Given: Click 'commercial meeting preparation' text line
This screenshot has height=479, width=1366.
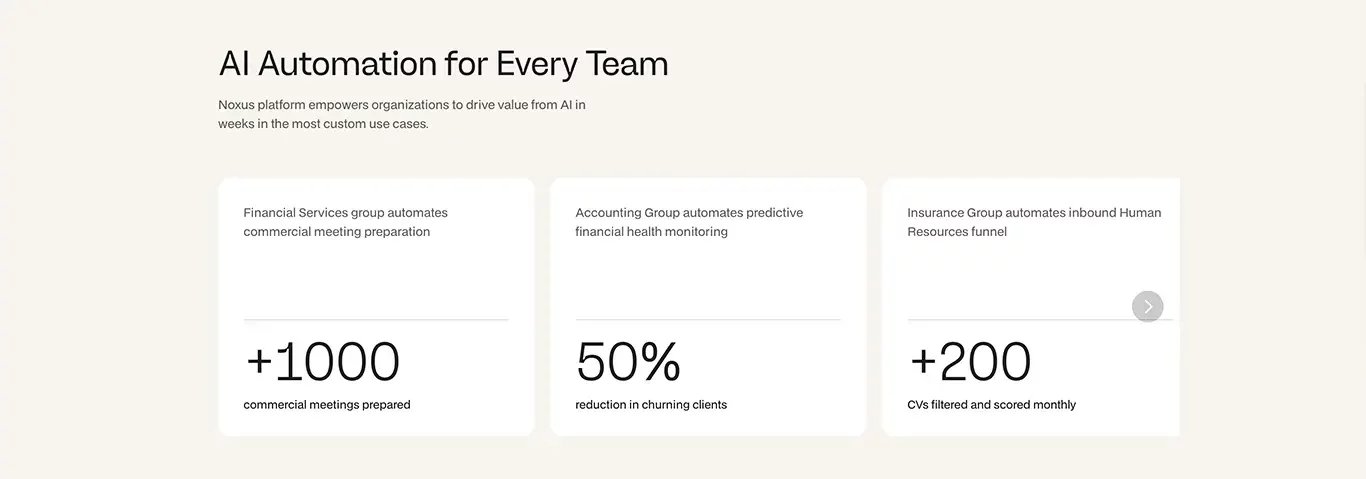Looking at the screenshot, I should [337, 232].
